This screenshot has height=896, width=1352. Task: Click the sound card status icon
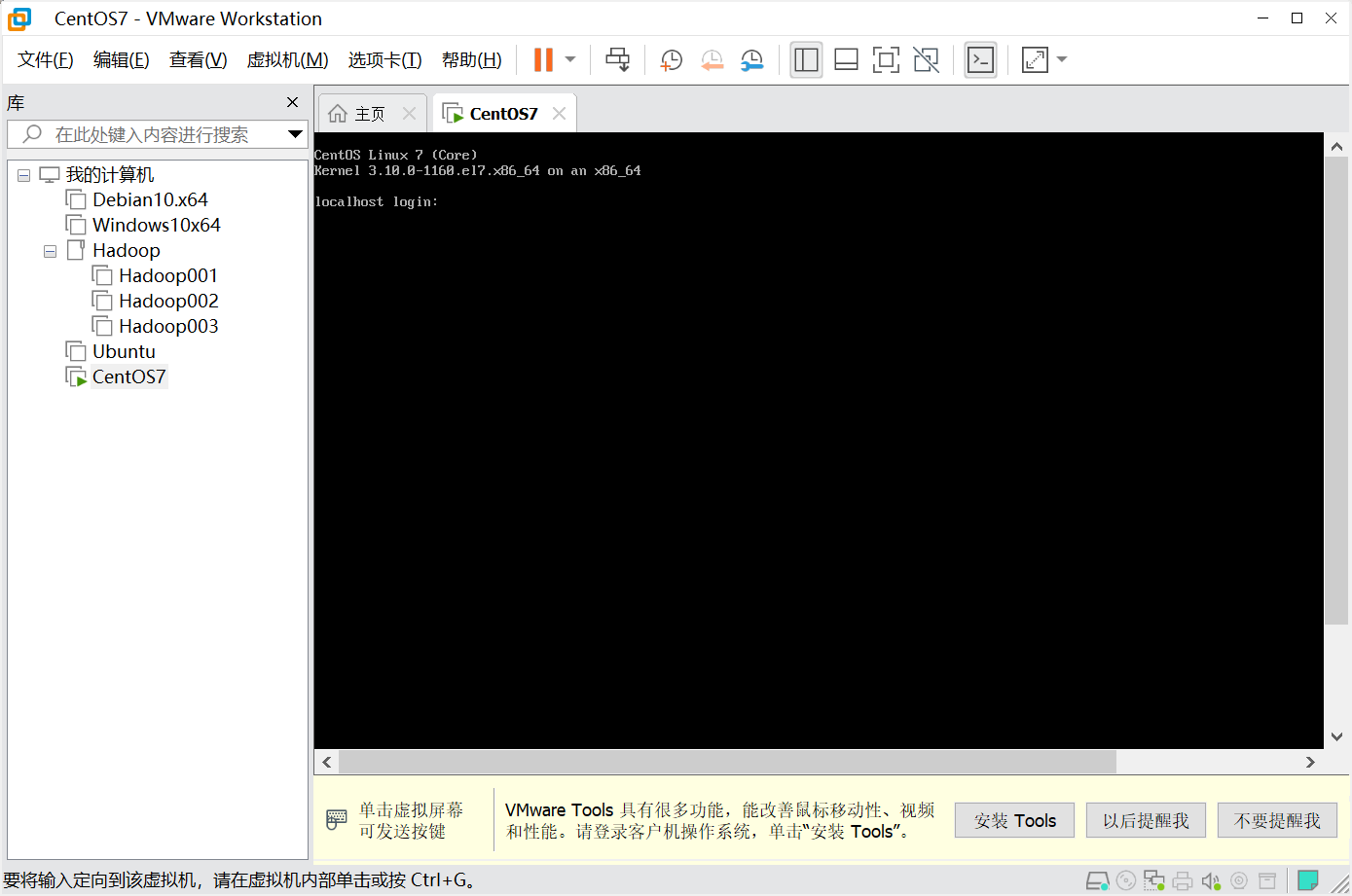(1210, 881)
